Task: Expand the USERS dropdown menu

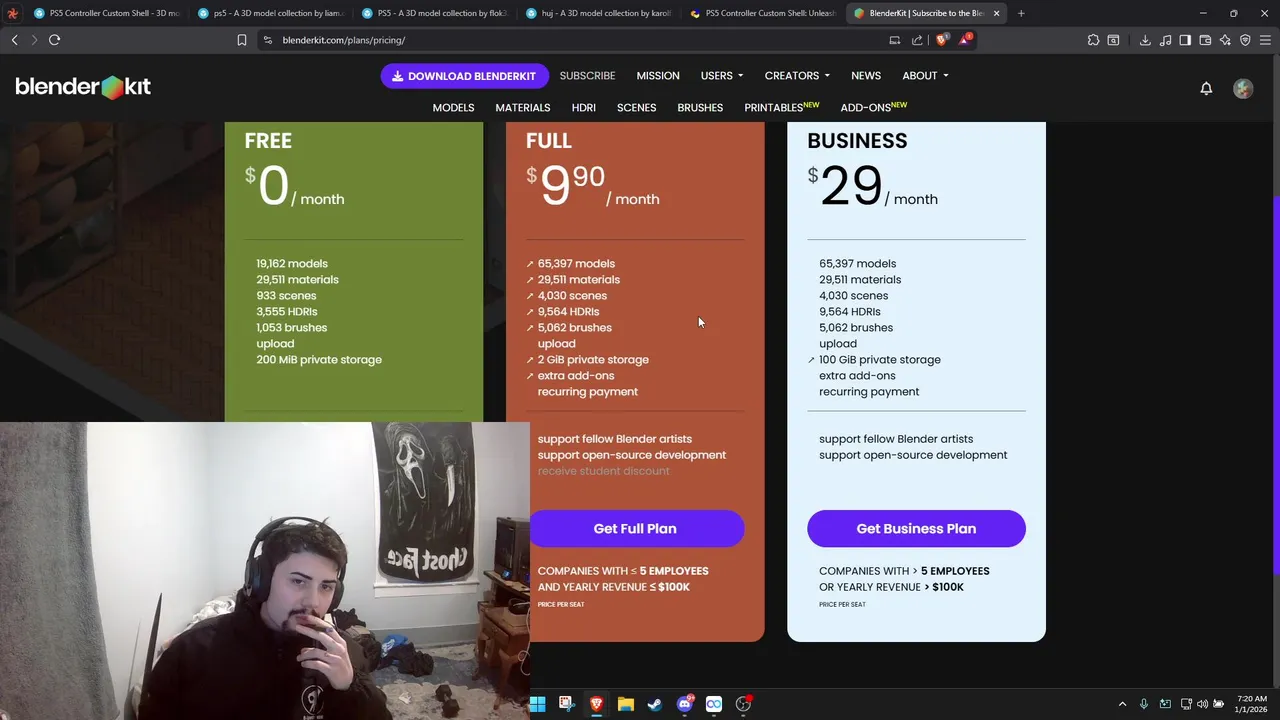Action: tap(722, 76)
